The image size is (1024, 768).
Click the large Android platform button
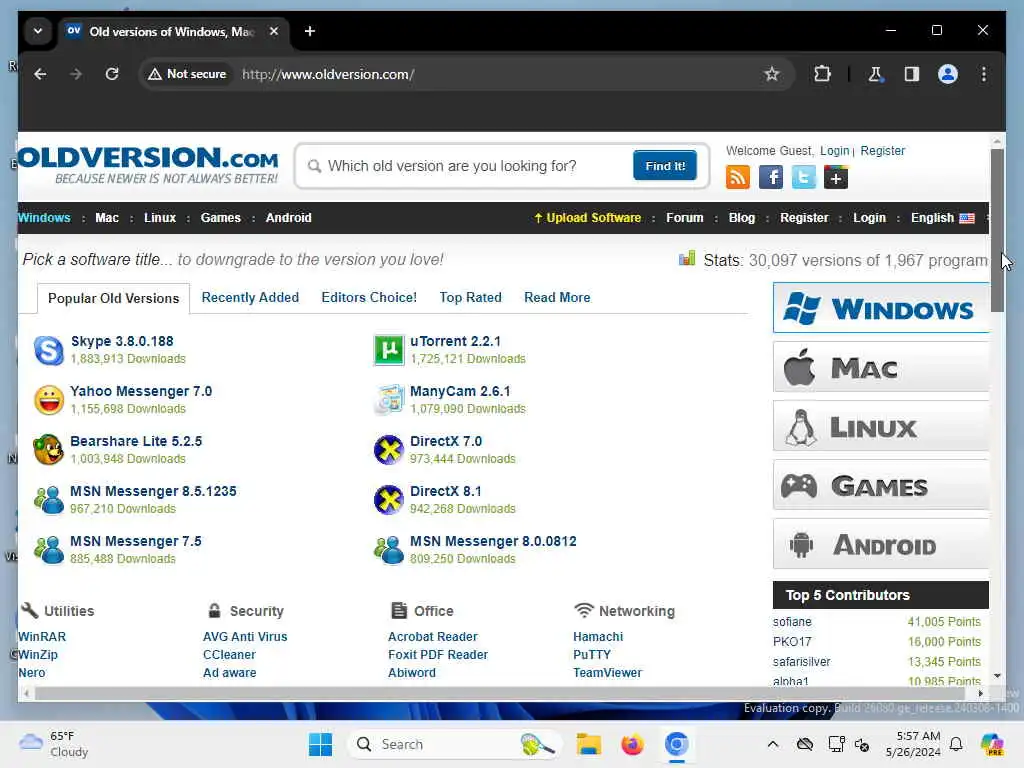tap(881, 543)
